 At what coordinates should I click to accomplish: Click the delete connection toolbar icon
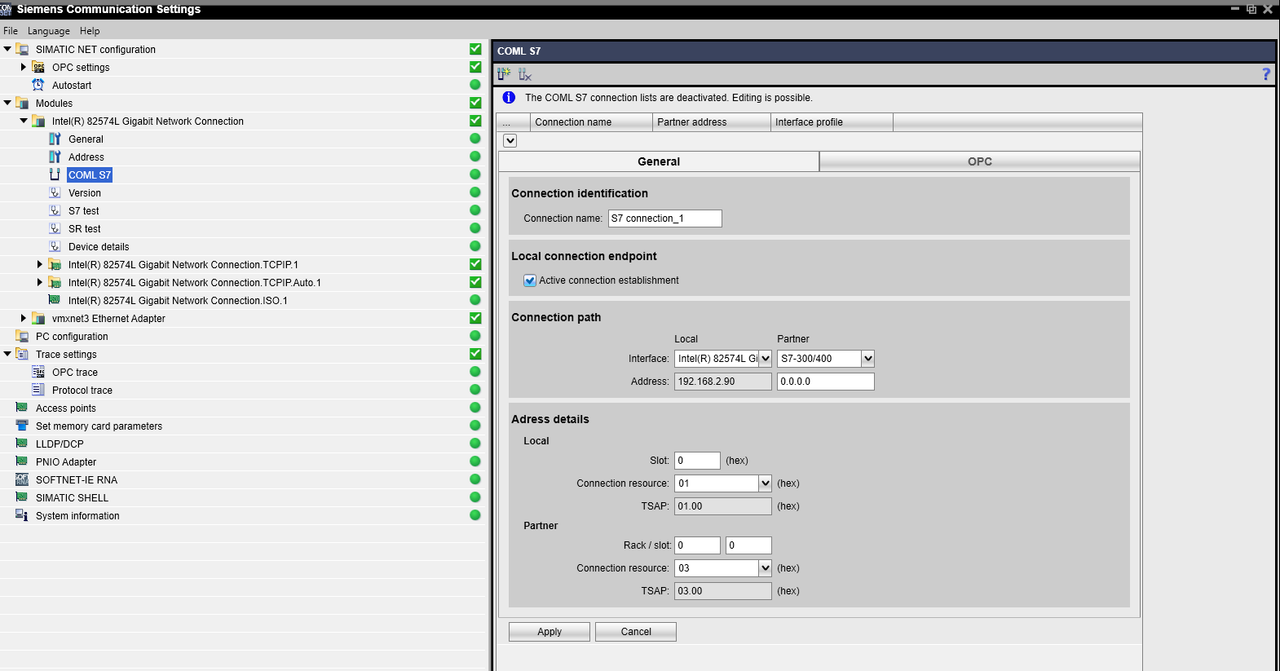(x=525, y=74)
